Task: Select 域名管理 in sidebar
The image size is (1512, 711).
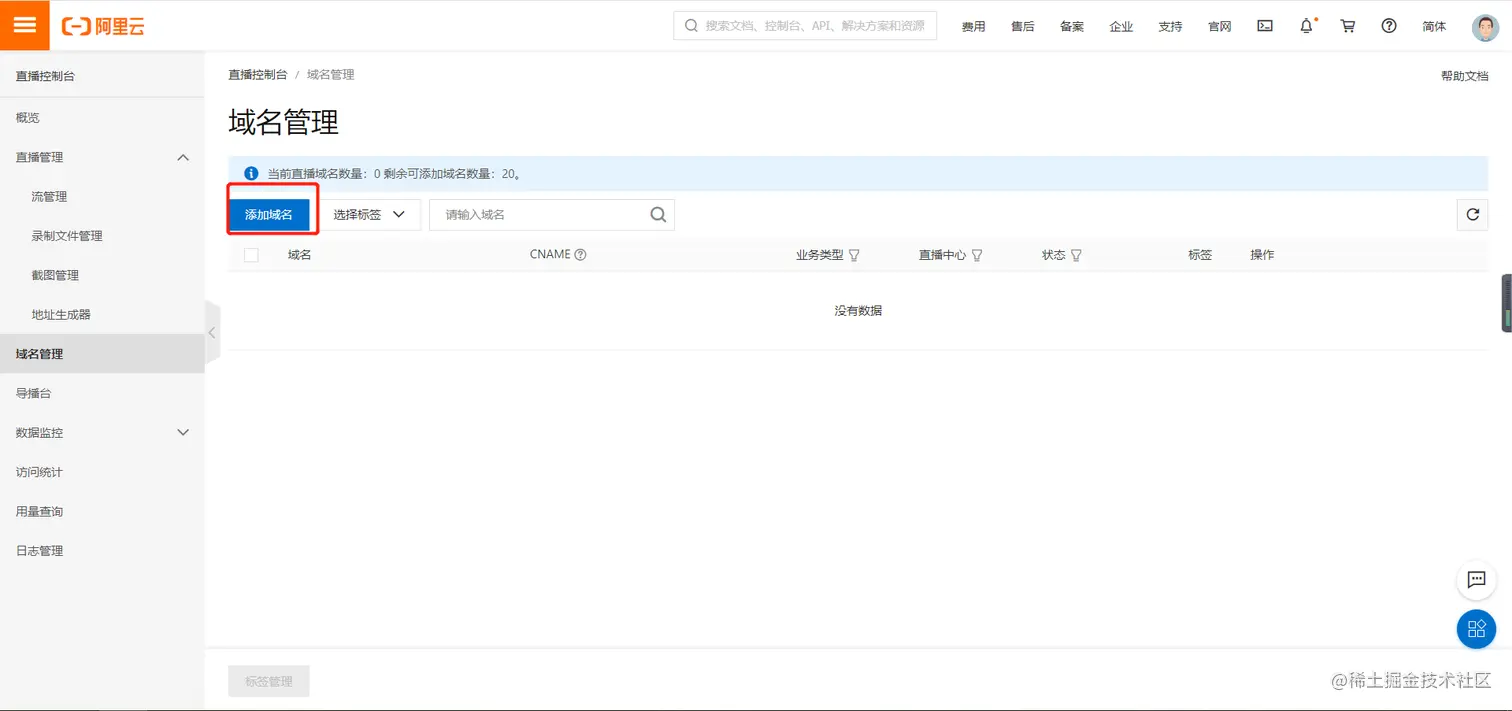Action: (102, 354)
